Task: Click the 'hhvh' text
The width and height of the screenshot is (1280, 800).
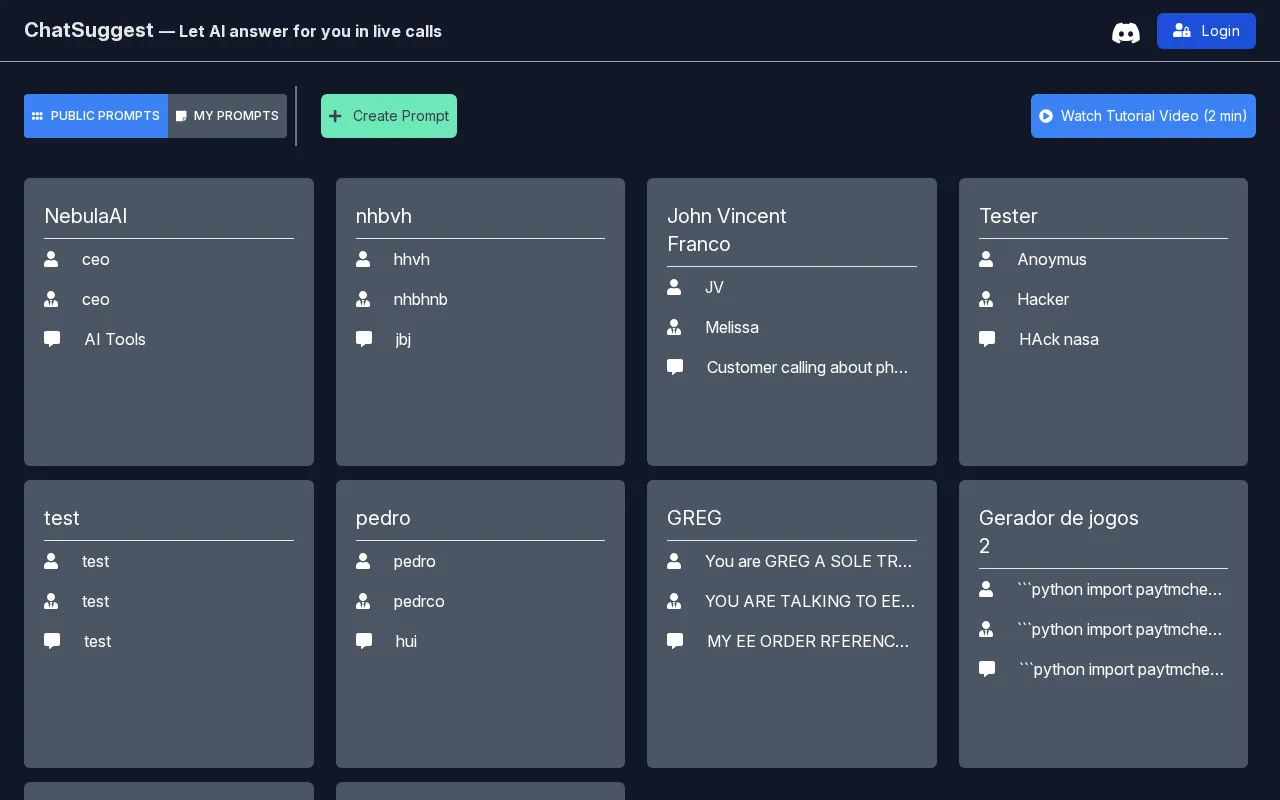Action: tap(412, 259)
